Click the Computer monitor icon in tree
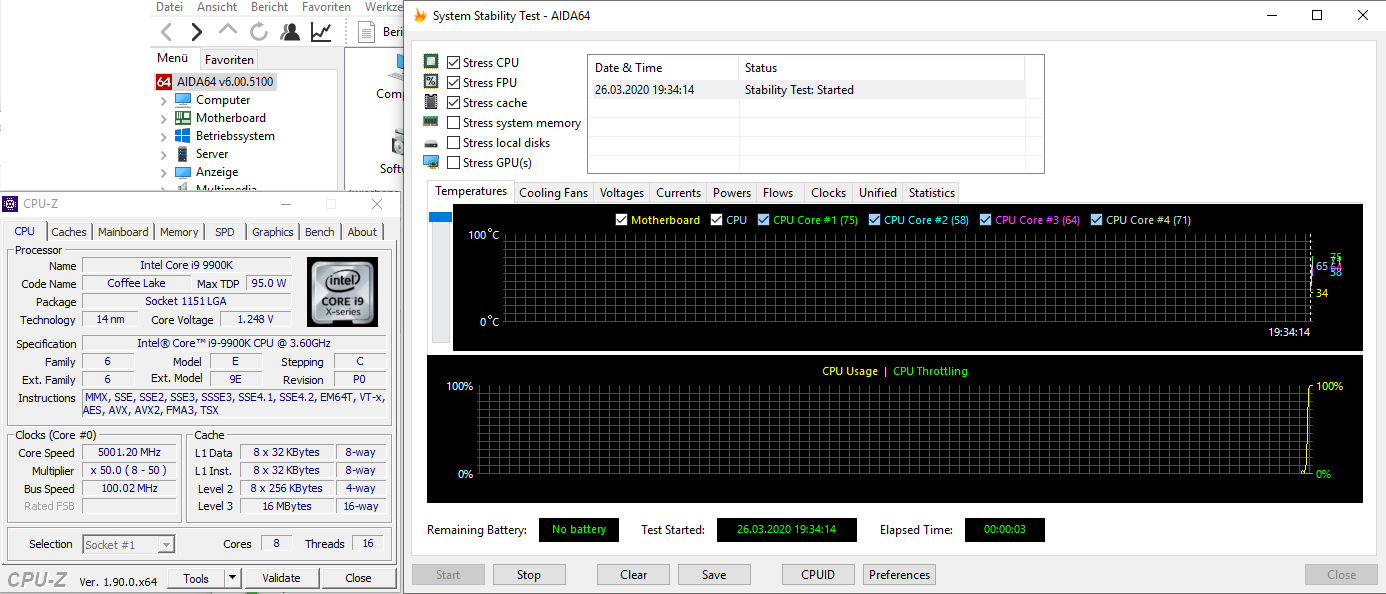The image size is (1386, 594). pos(183,100)
